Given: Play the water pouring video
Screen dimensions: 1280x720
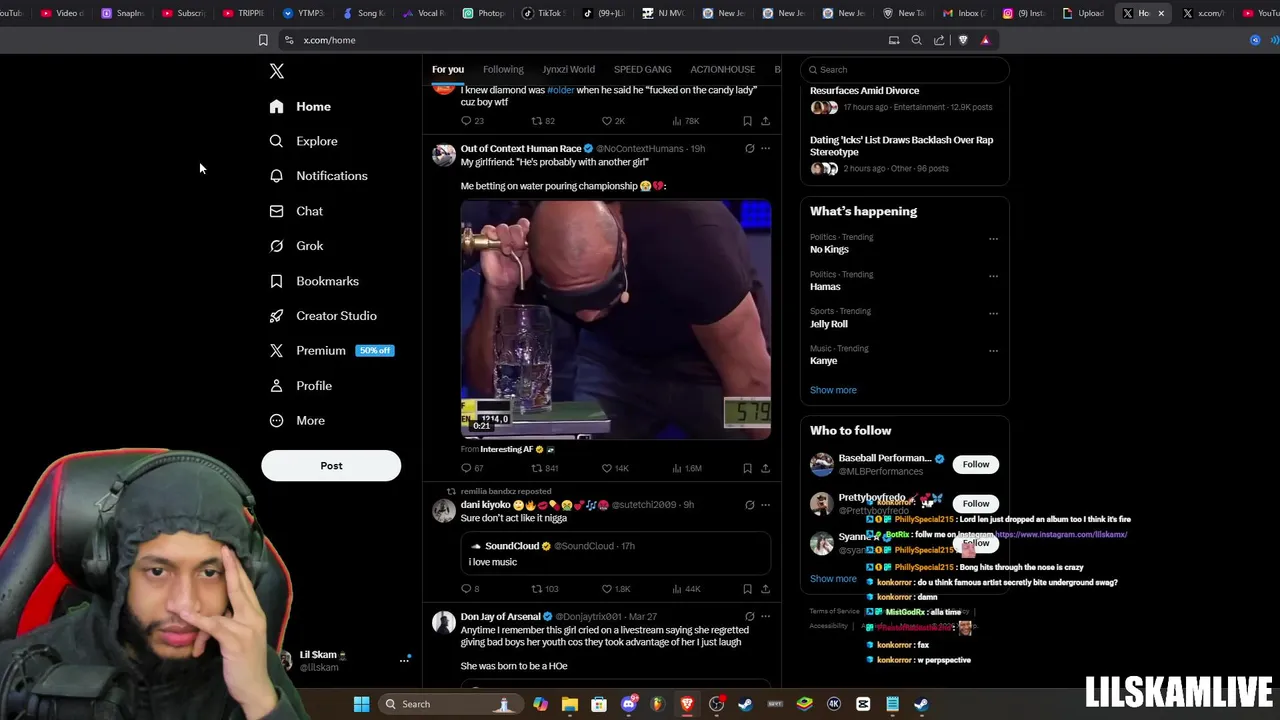Looking at the screenshot, I should [x=616, y=320].
